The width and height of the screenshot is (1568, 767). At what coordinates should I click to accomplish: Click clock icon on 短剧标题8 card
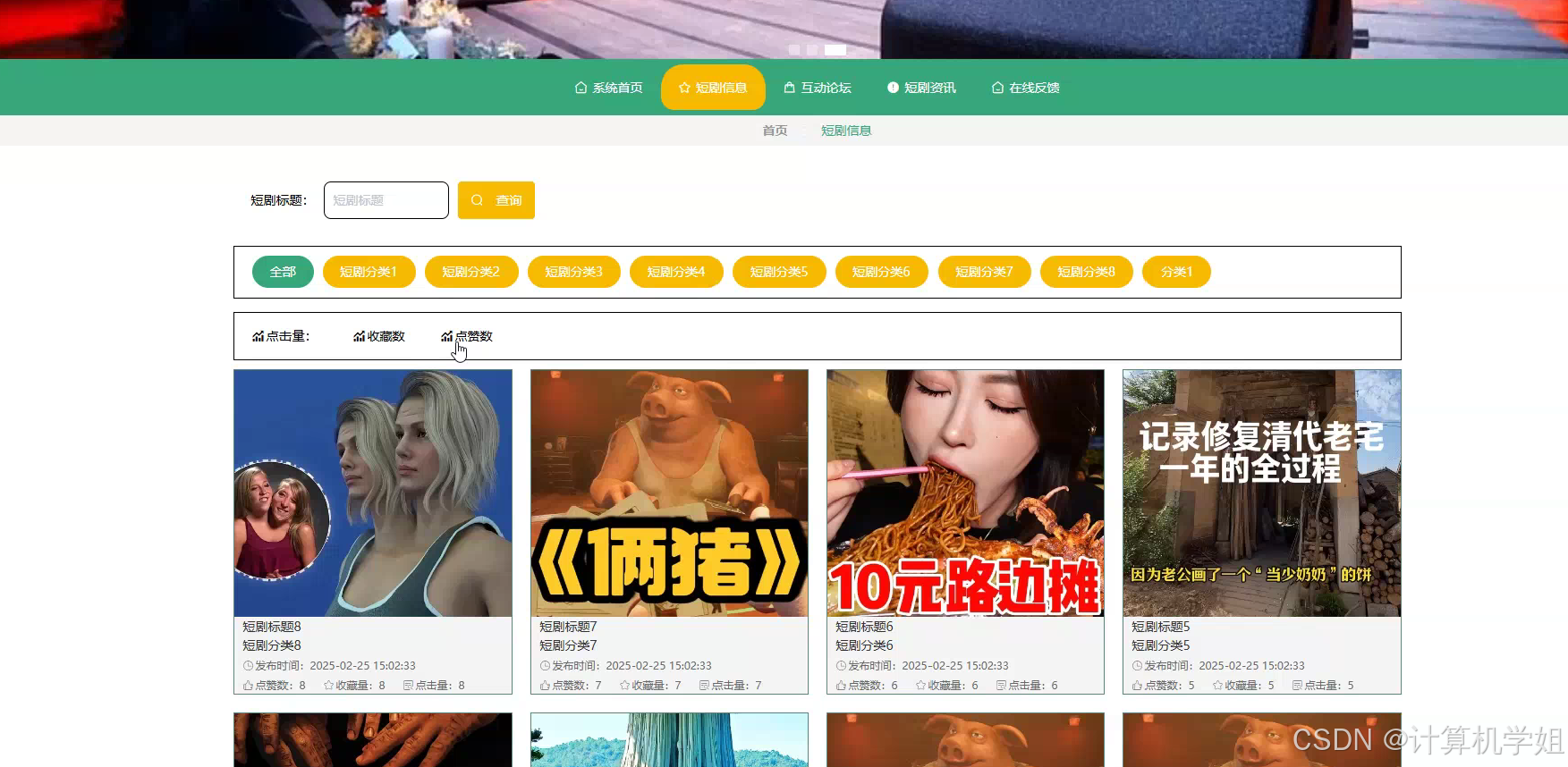point(248,666)
